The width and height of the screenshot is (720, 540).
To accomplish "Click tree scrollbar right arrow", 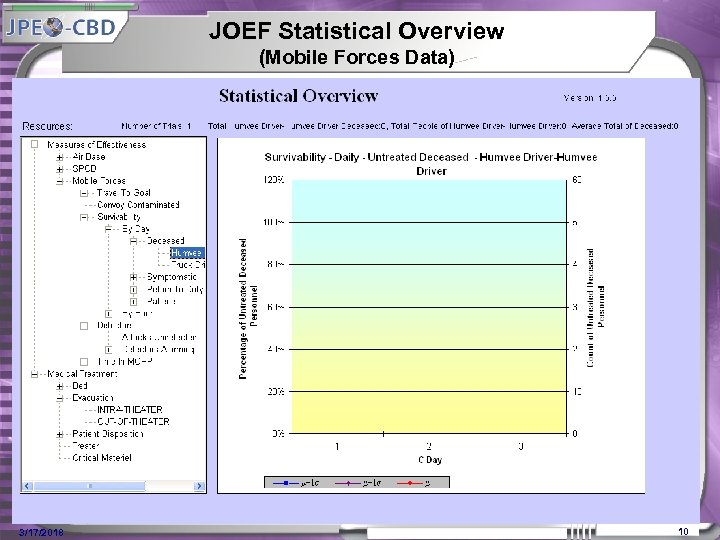I will pos(199,486).
